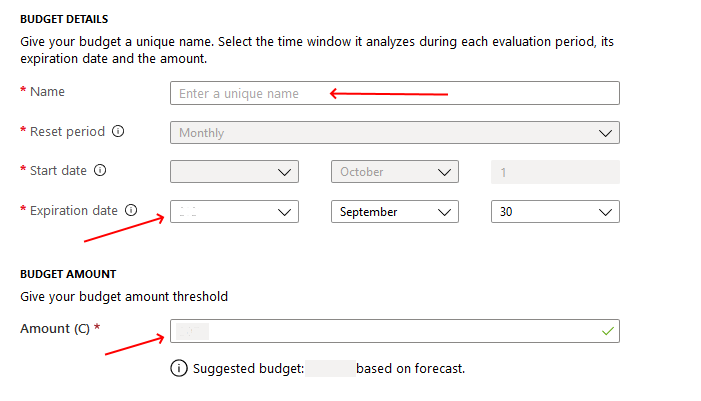Click the Expiration date info icon

[131, 210]
